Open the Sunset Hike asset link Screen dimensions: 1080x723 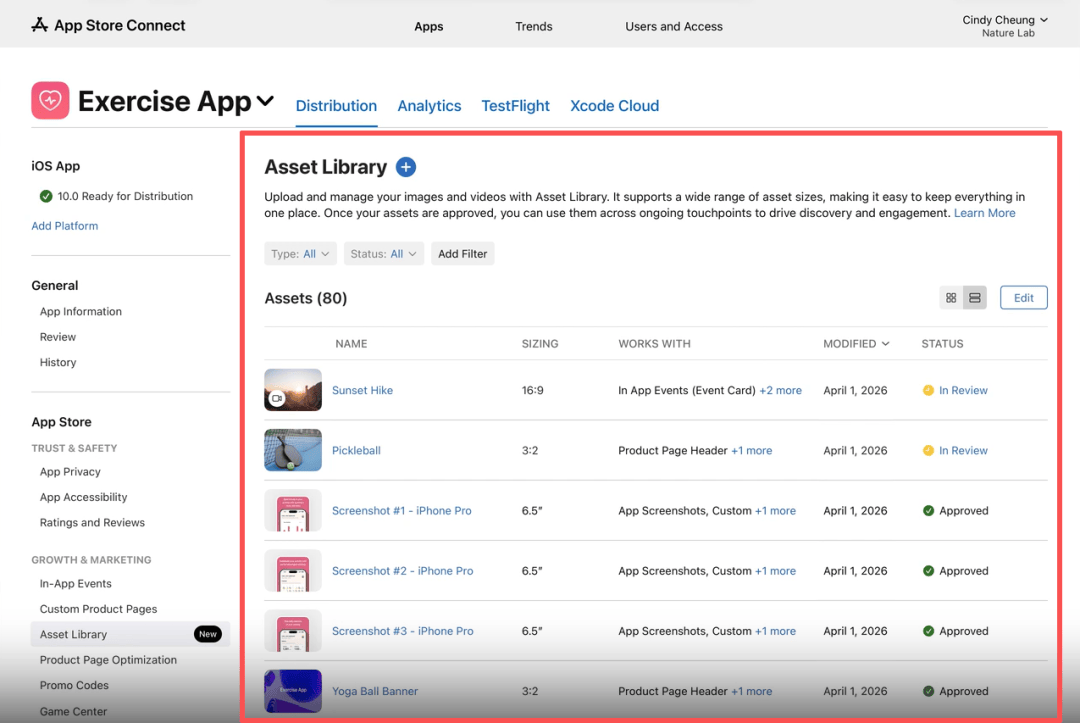[362, 390]
